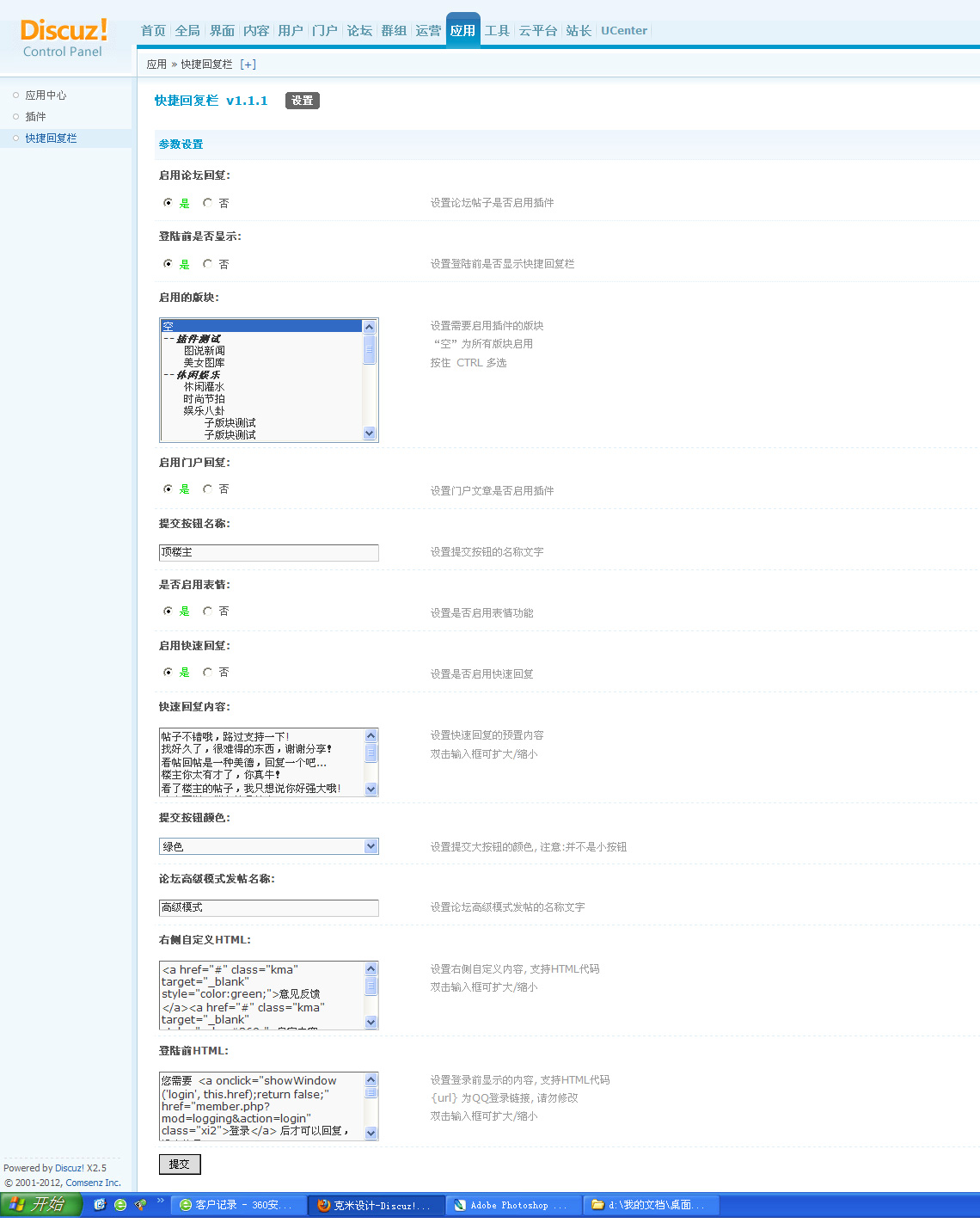980x1223 pixels.
Task: Select 空 option in 启用的版块 list
Action: pyautogui.click(x=261, y=326)
